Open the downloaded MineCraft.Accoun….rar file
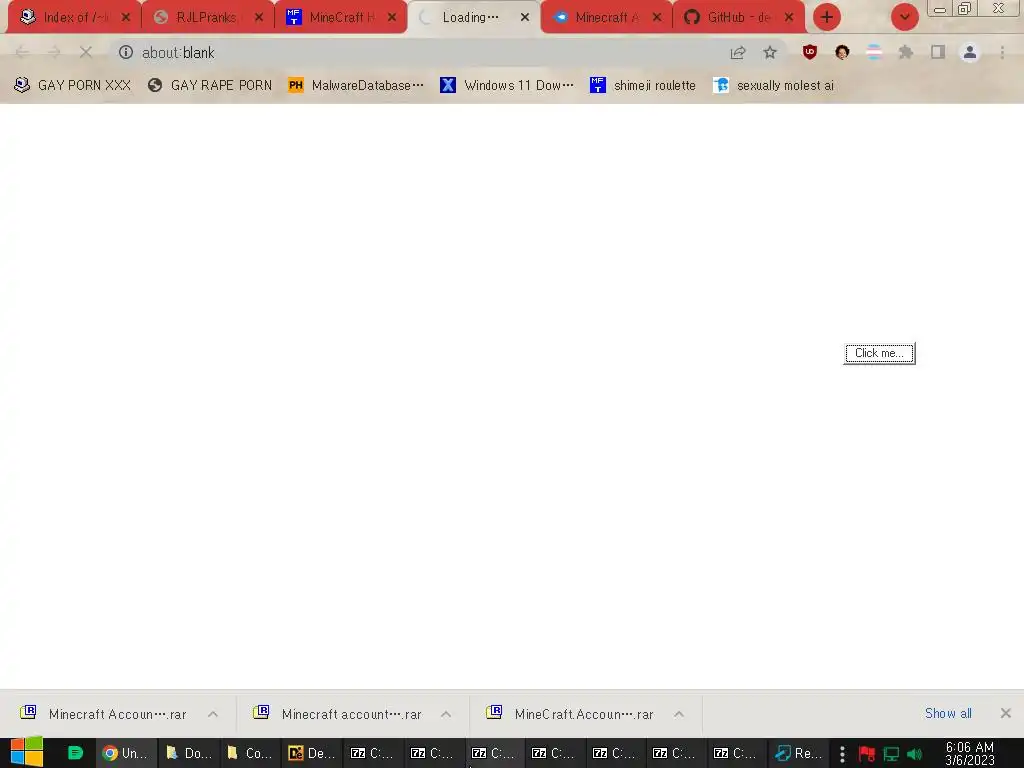This screenshot has width=1024, height=768. 571,714
